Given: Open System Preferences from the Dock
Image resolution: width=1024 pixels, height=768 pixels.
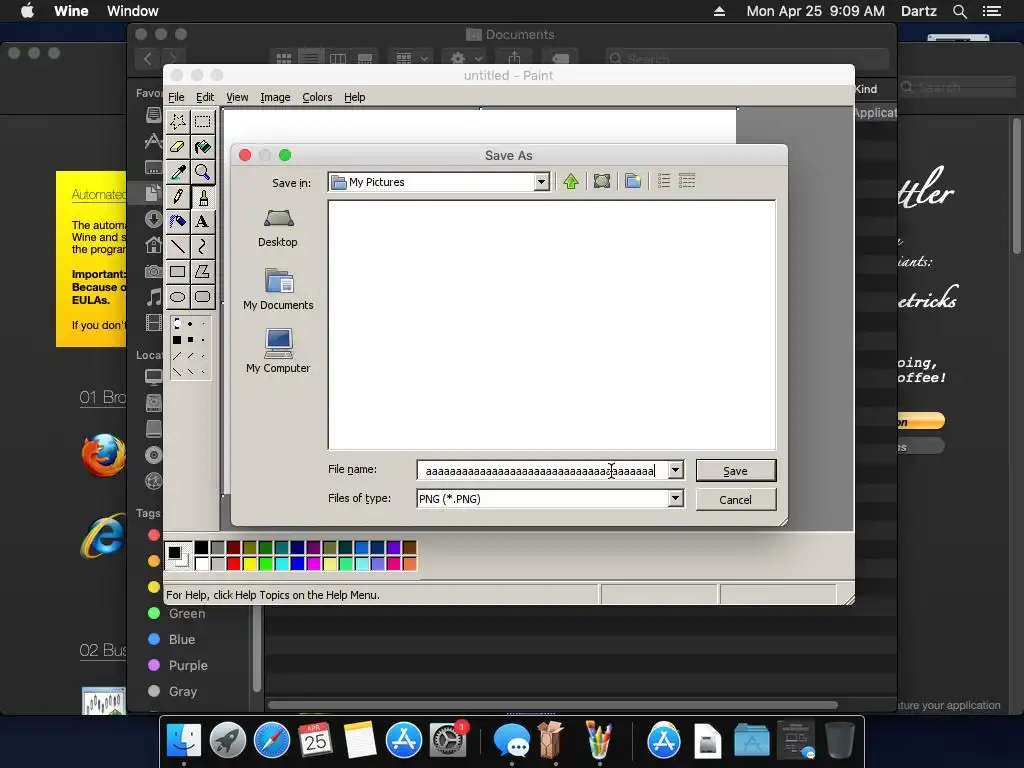Looking at the screenshot, I should pyautogui.click(x=447, y=741).
